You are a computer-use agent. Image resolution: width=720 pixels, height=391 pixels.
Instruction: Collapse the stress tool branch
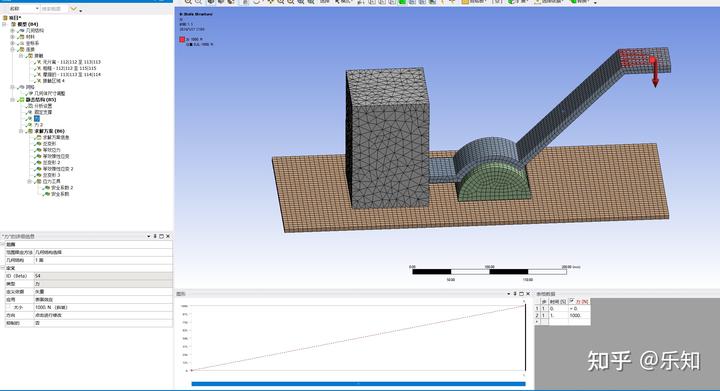coord(29,181)
